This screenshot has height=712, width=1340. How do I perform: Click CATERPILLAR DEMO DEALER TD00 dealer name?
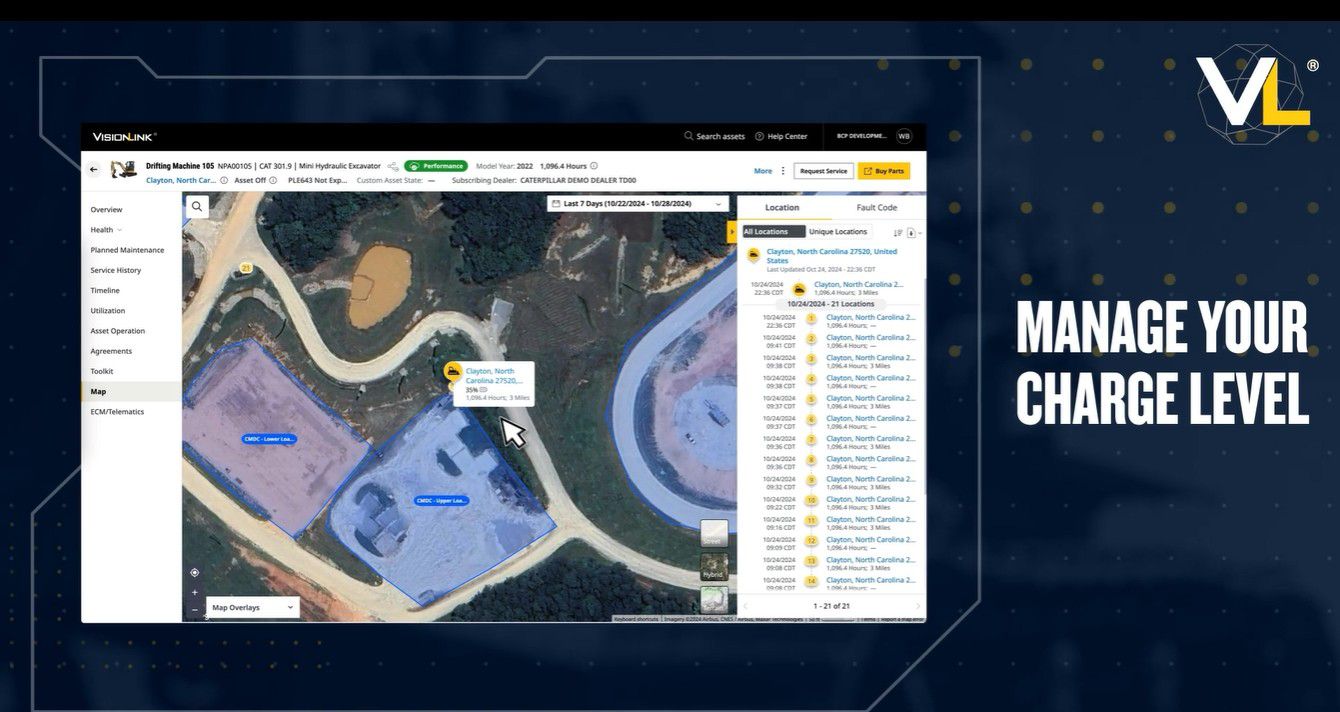[579, 181]
